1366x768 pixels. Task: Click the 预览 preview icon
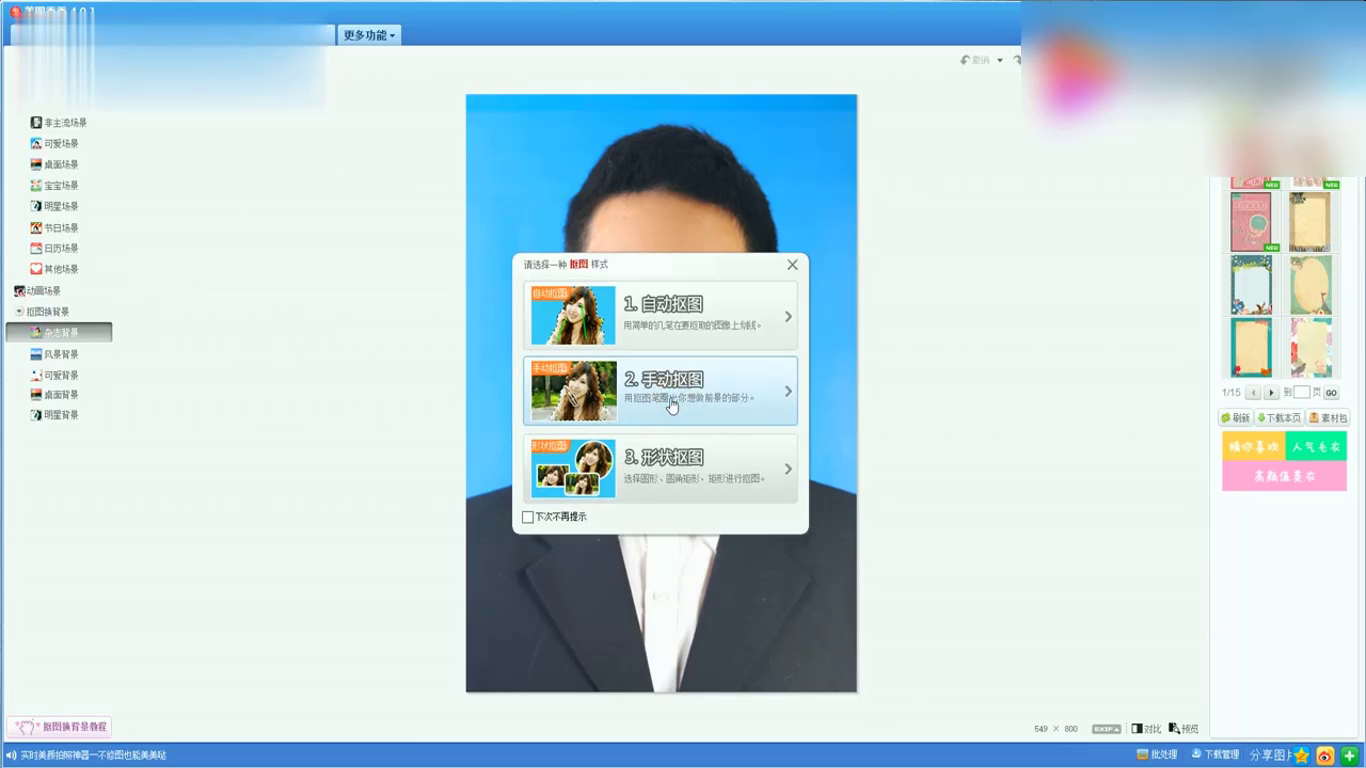1183,729
